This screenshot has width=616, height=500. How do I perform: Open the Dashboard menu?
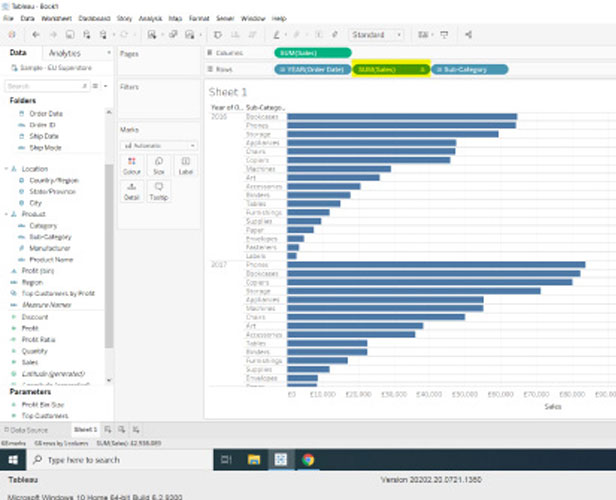click(94, 18)
